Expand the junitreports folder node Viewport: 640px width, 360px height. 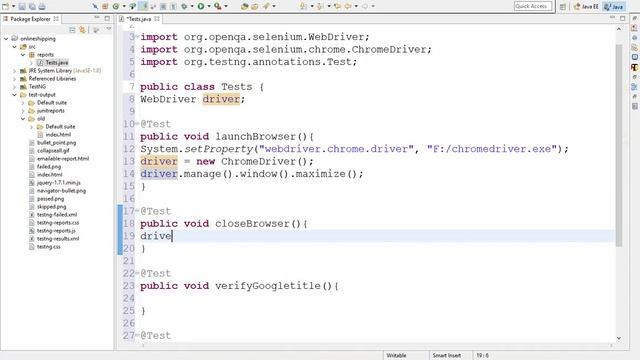(x=23, y=111)
